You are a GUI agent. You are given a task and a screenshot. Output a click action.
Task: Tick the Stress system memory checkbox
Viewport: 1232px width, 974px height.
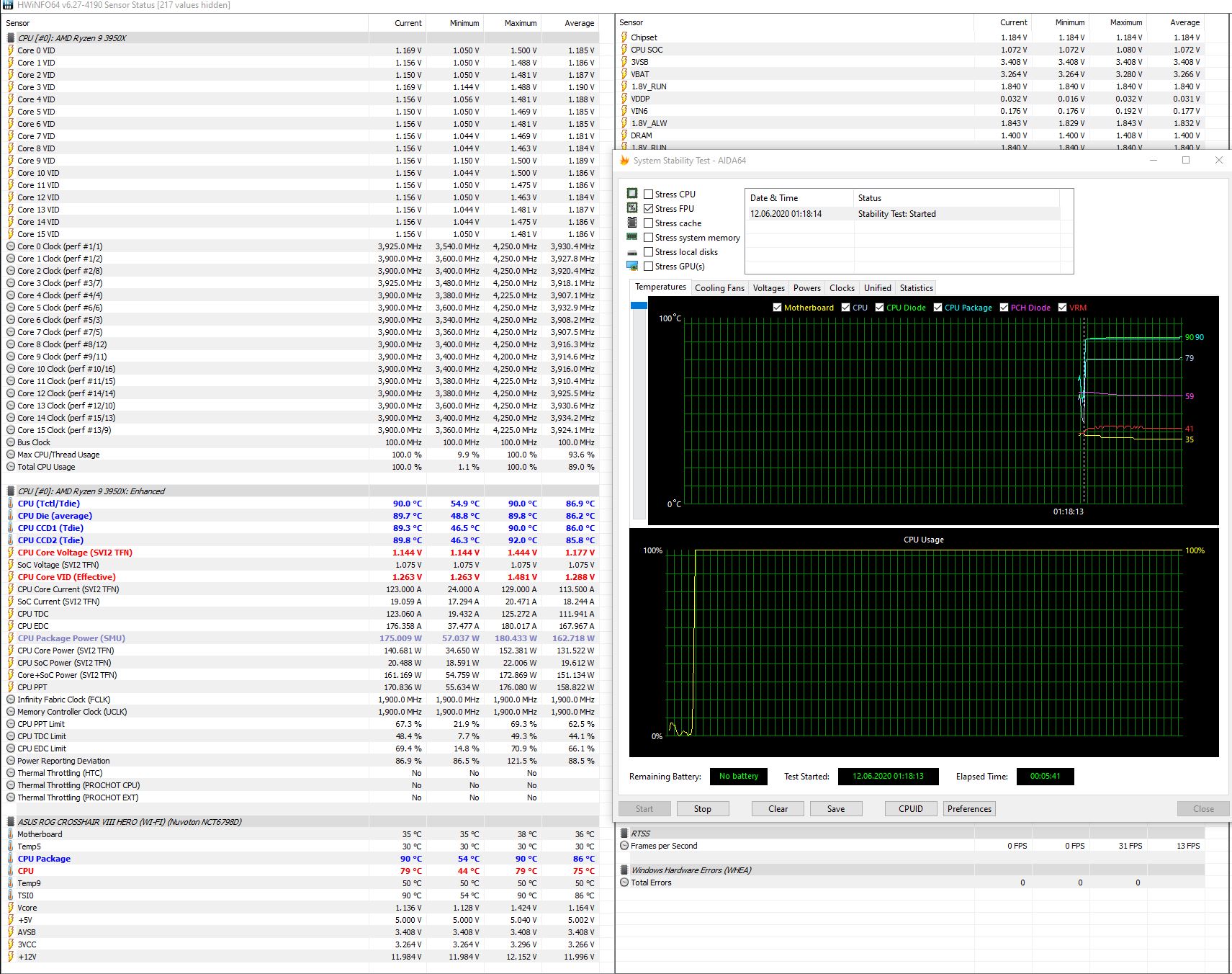[x=649, y=238]
